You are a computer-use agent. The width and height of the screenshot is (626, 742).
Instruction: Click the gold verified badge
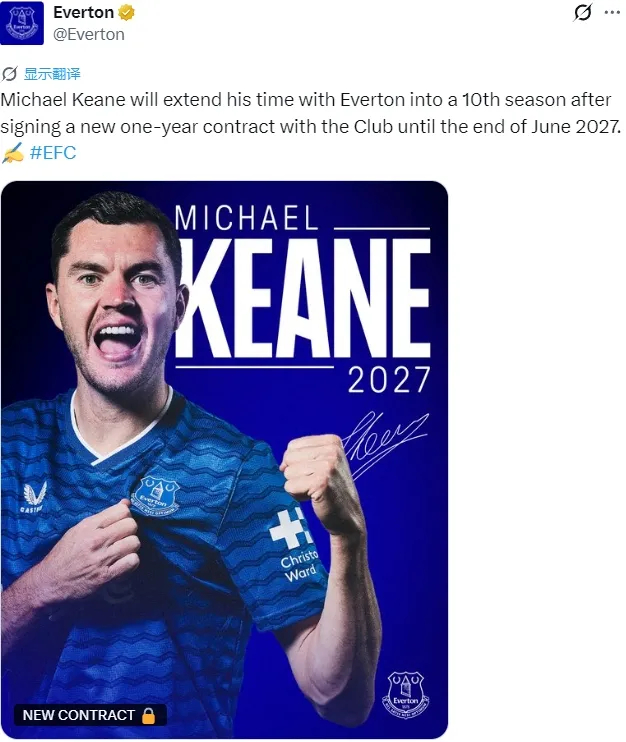[x=127, y=13]
